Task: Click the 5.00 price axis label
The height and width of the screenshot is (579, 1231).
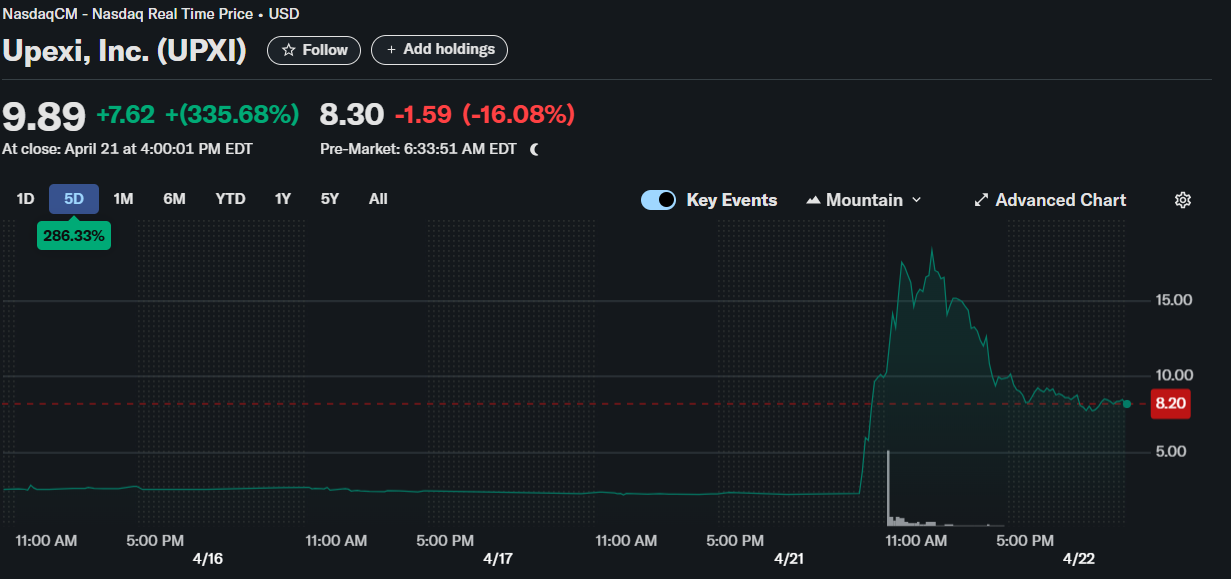Action: (1171, 451)
